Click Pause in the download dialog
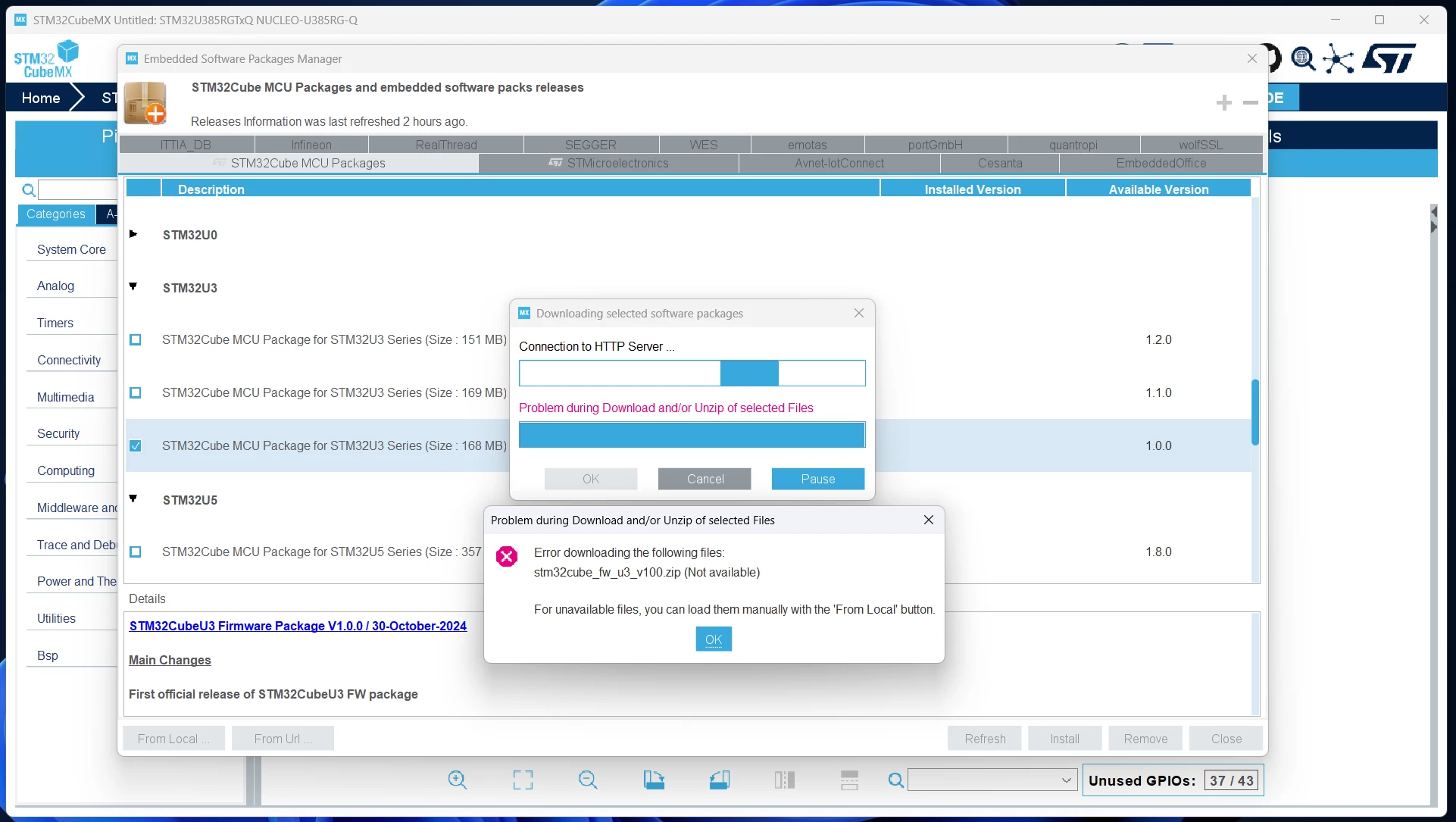Screen dimensions: 1456x822 [x=818, y=479]
